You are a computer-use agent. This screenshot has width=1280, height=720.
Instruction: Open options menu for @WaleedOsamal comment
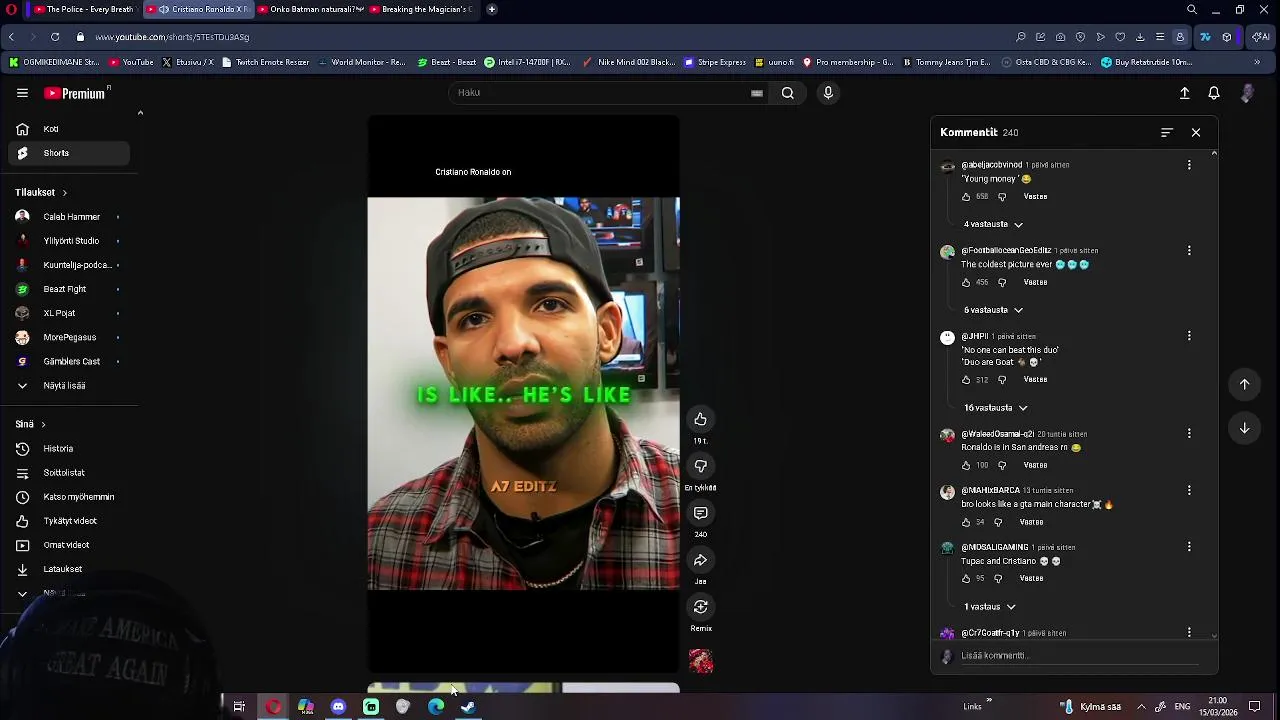pos(1189,434)
